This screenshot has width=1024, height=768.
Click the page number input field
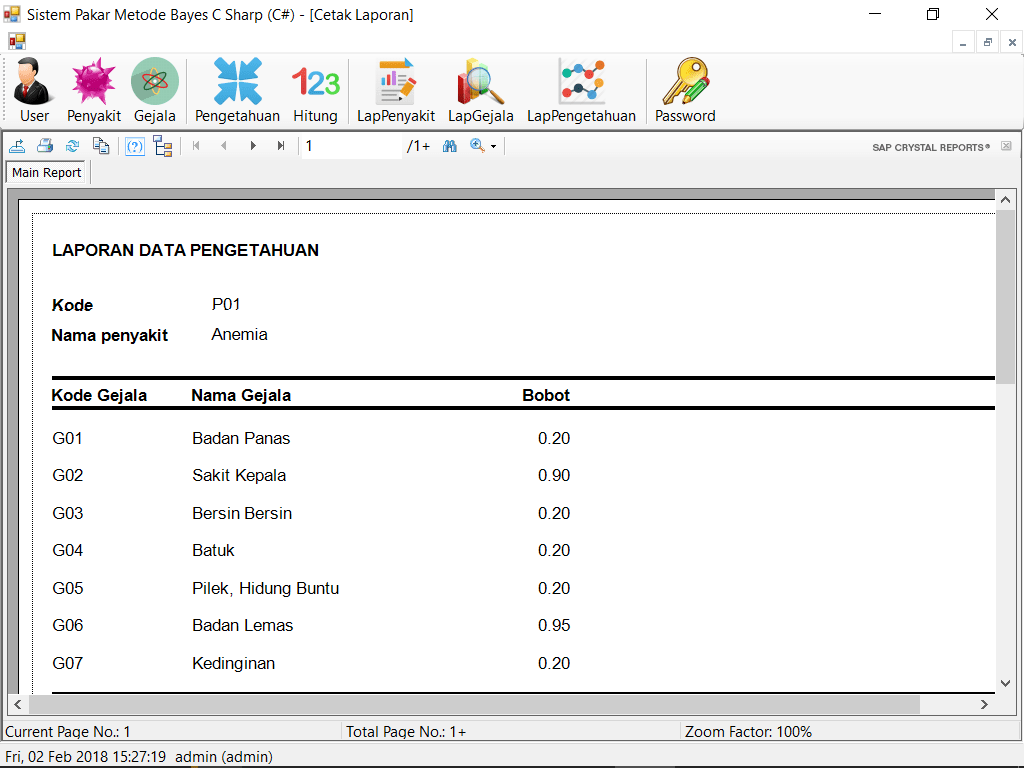pos(350,146)
